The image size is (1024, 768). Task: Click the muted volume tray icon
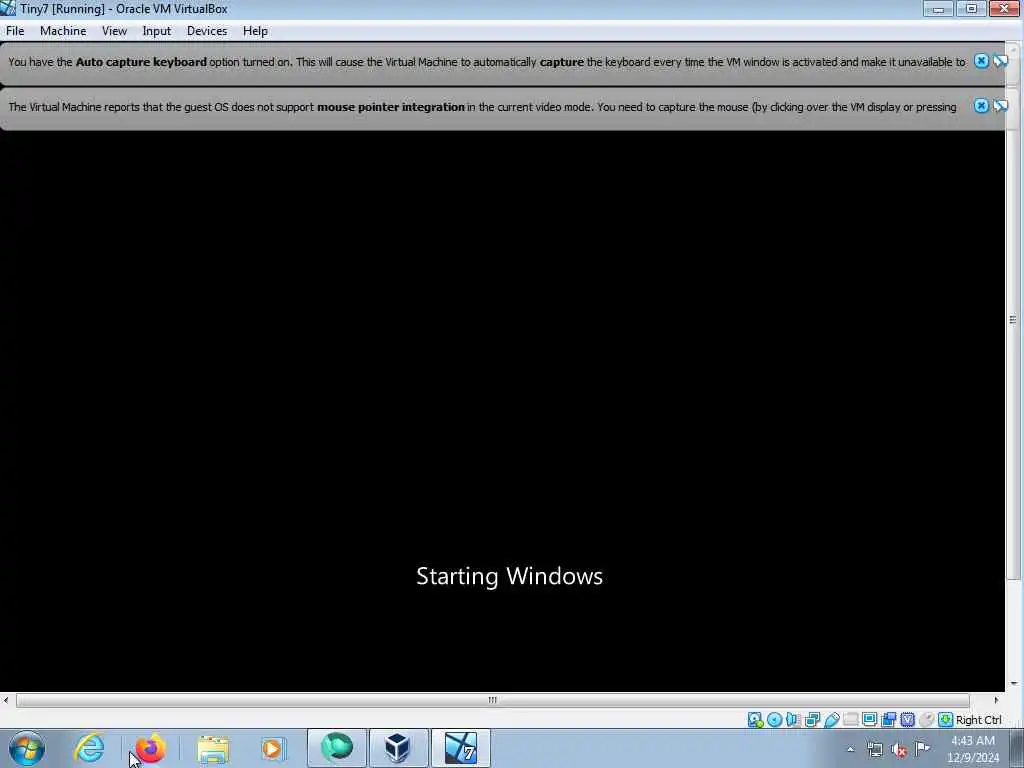899,750
